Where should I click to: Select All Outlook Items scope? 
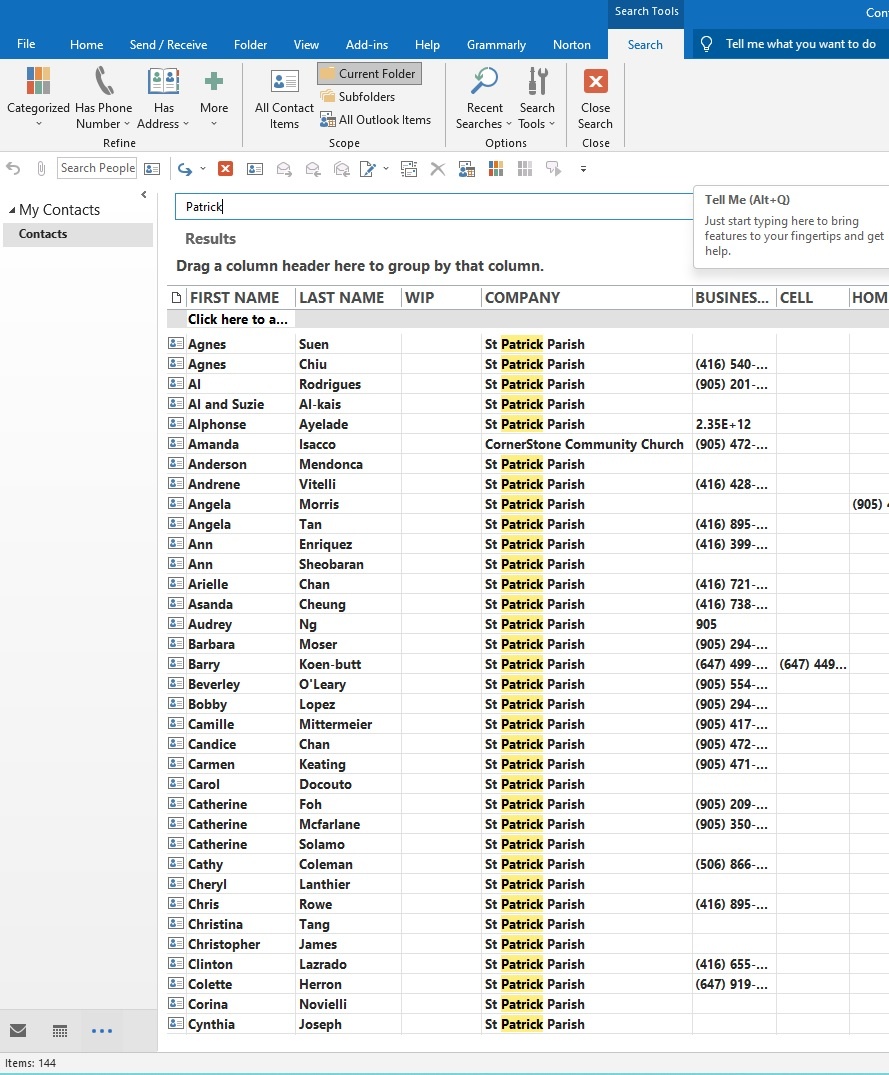[376, 120]
